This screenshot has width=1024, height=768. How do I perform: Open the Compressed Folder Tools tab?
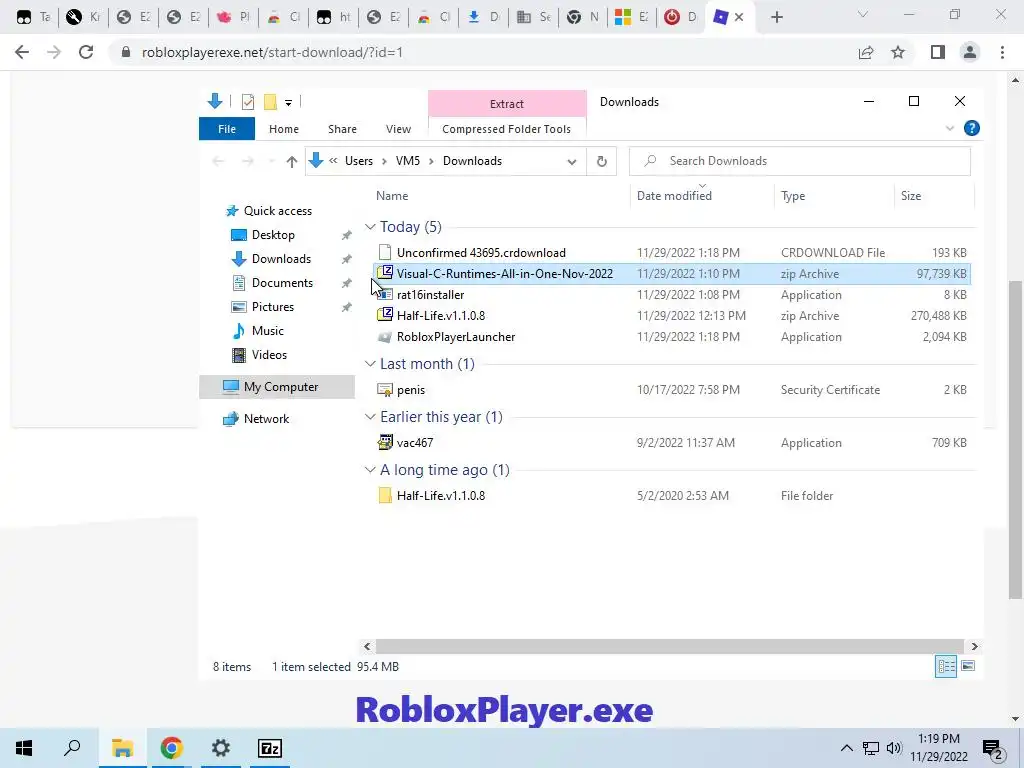pyautogui.click(x=506, y=129)
